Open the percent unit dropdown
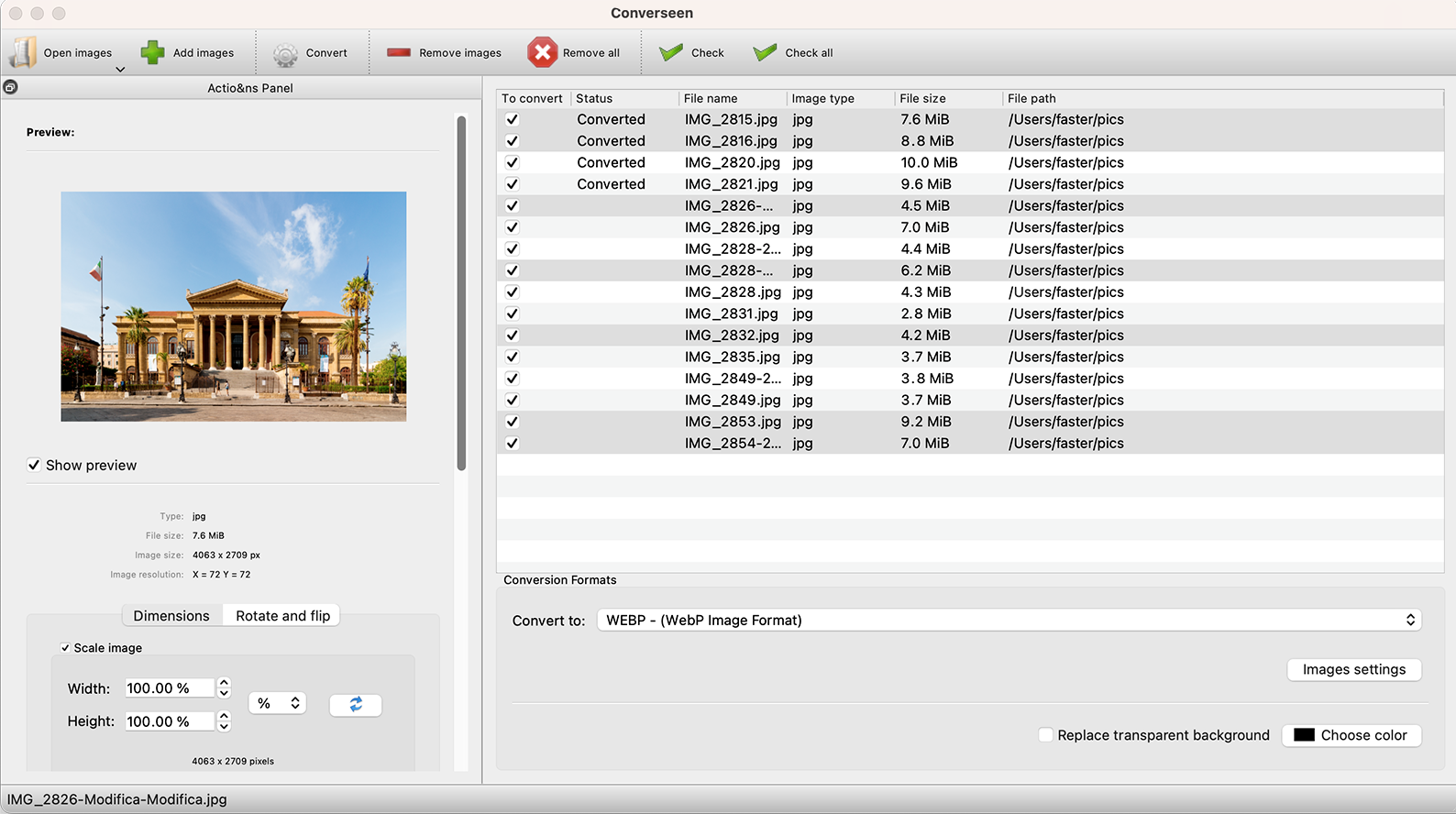This screenshot has height=814, width=1456. click(277, 703)
